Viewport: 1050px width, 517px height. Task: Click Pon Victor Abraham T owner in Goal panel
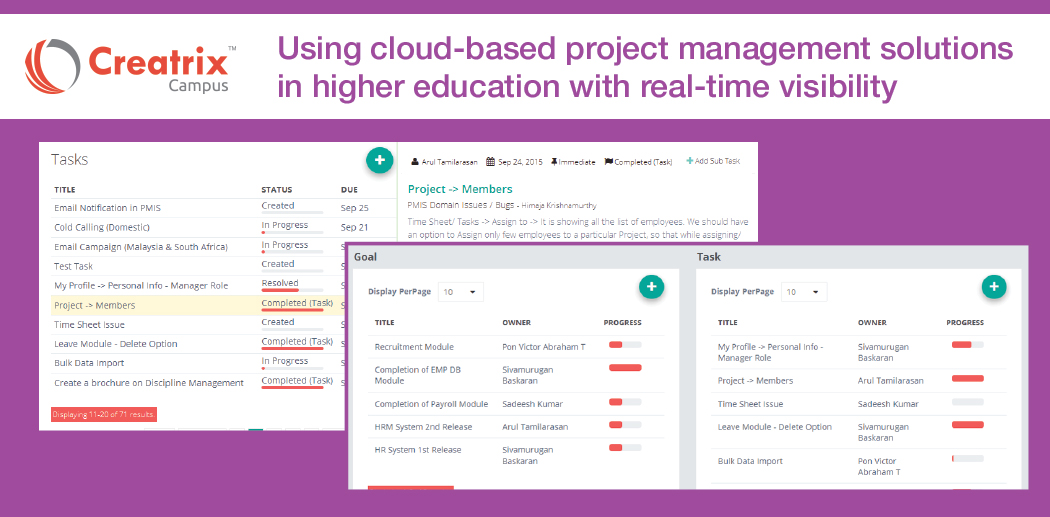544,347
